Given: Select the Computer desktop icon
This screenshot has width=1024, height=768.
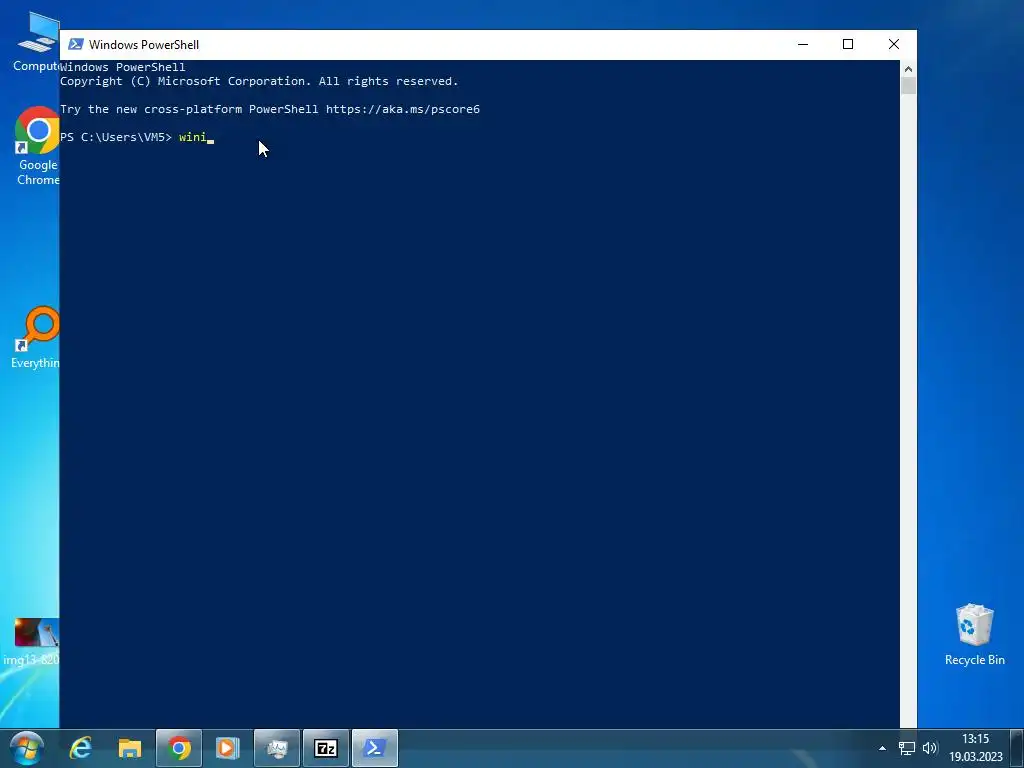Looking at the screenshot, I should tap(36, 41).
